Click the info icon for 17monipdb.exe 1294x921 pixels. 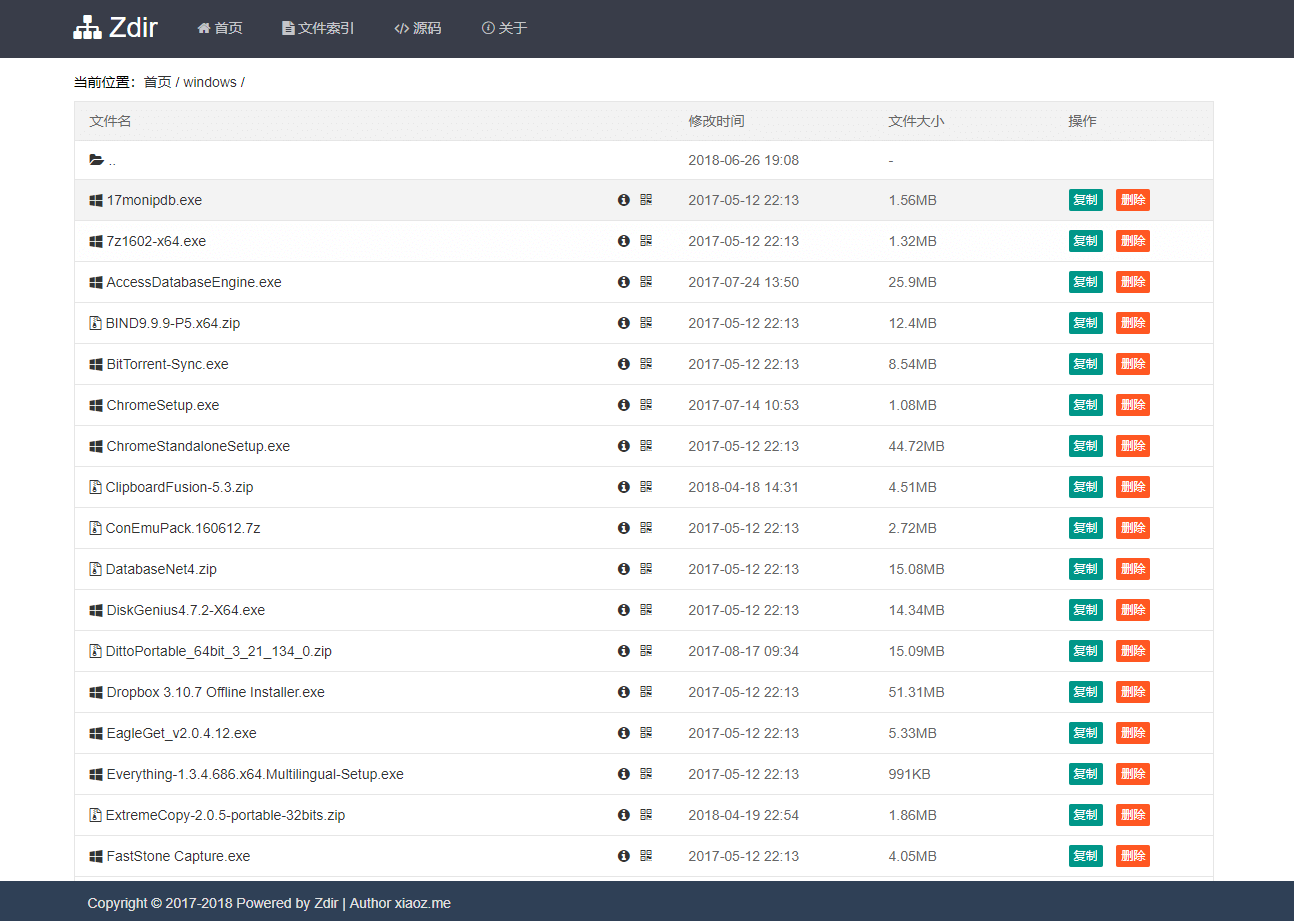[x=624, y=200]
